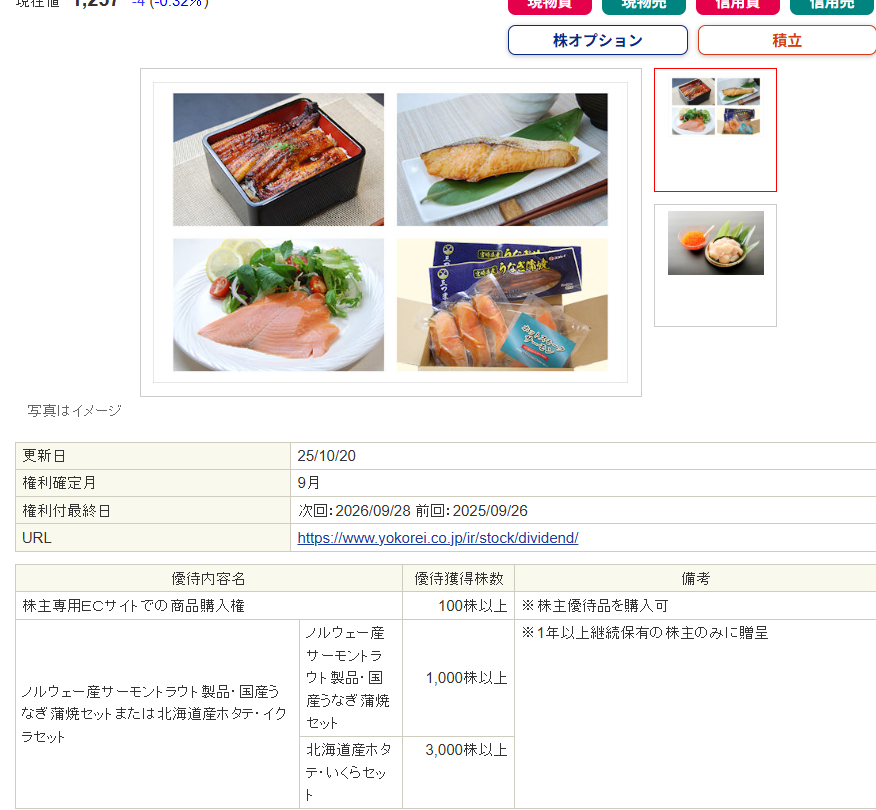Click the orange 積立 button
876x810 pixels.
point(786,40)
